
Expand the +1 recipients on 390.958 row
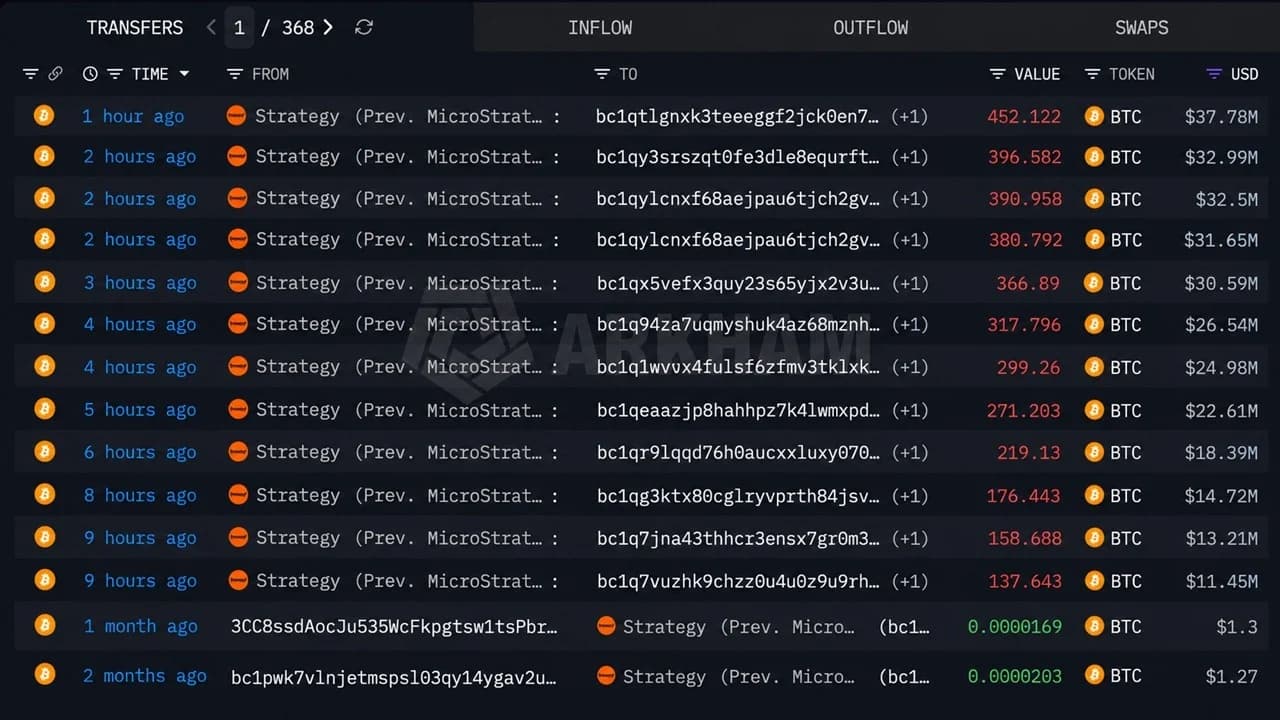point(910,199)
